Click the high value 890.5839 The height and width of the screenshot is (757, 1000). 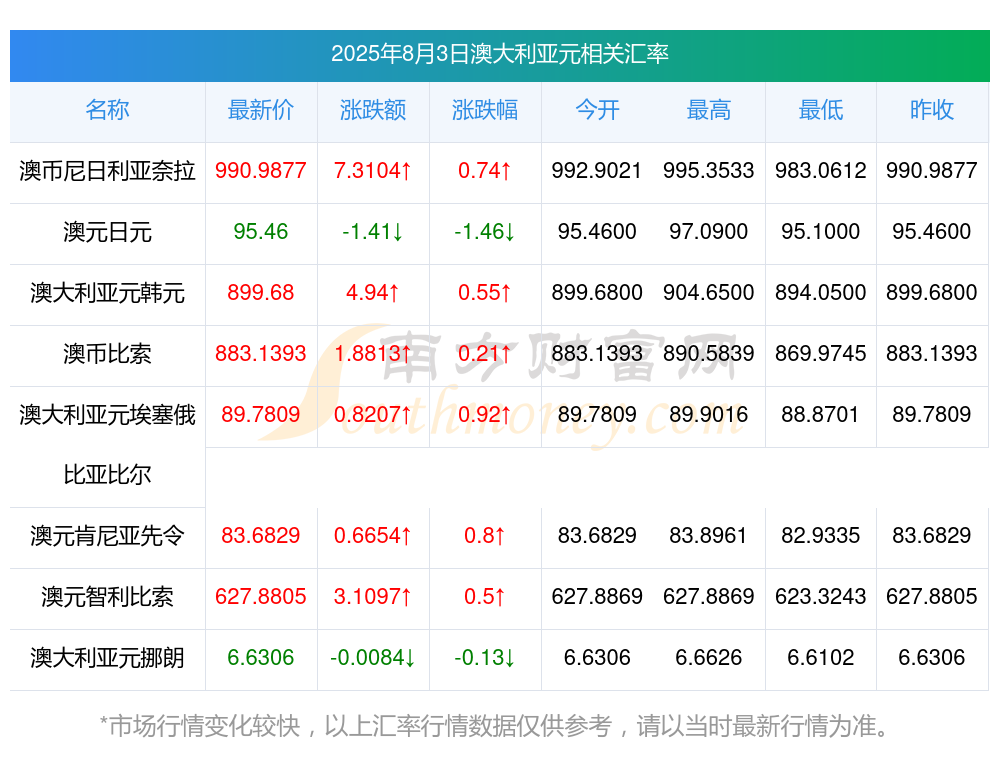click(709, 353)
